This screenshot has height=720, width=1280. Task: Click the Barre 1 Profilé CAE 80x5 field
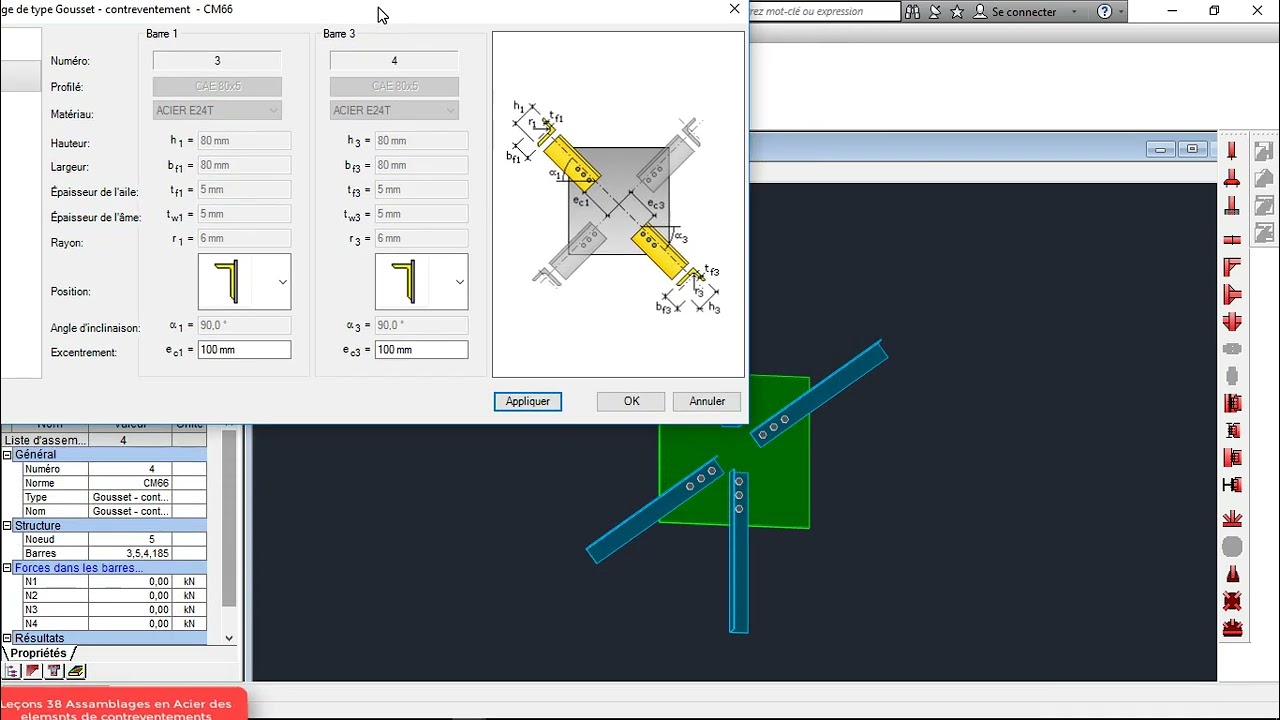(x=217, y=87)
